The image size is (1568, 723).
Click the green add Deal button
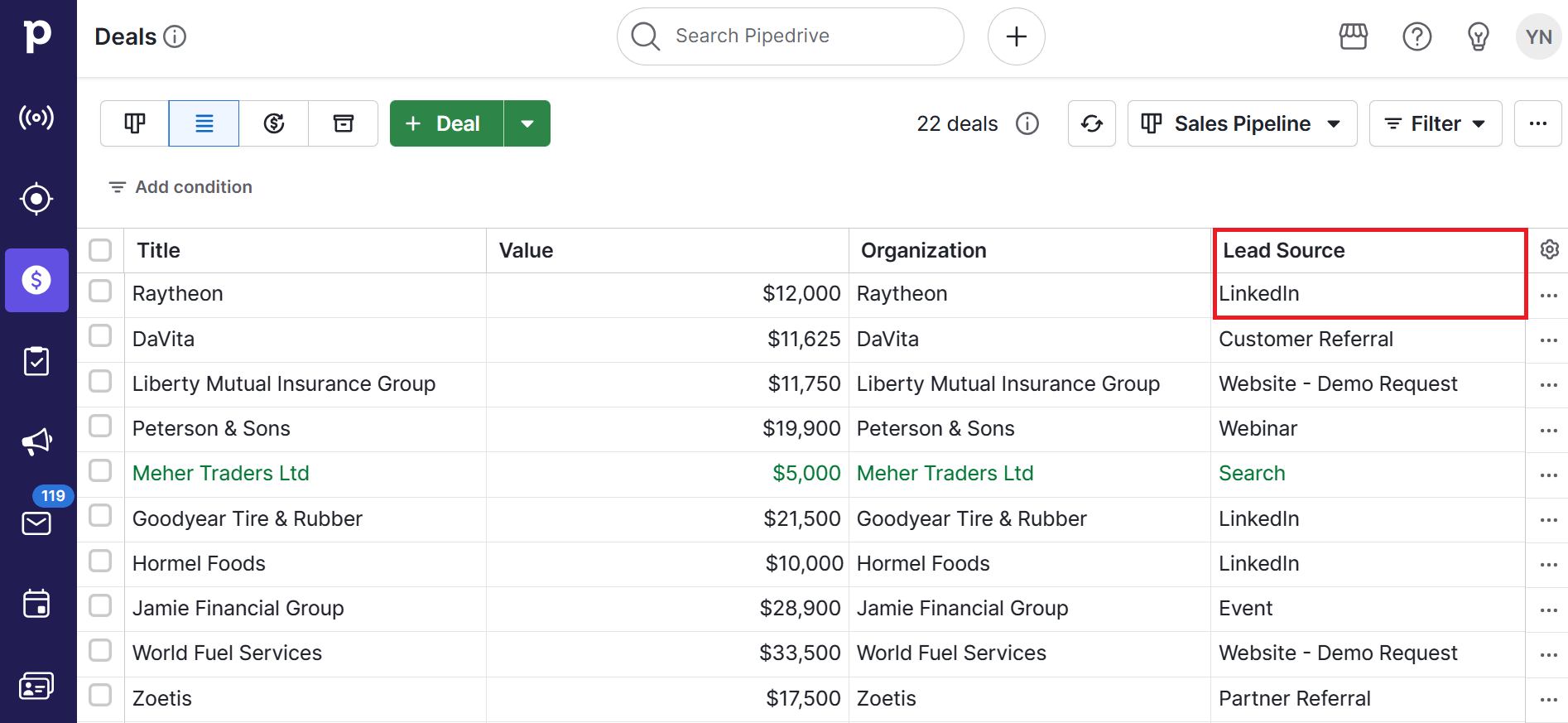point(446,123)
